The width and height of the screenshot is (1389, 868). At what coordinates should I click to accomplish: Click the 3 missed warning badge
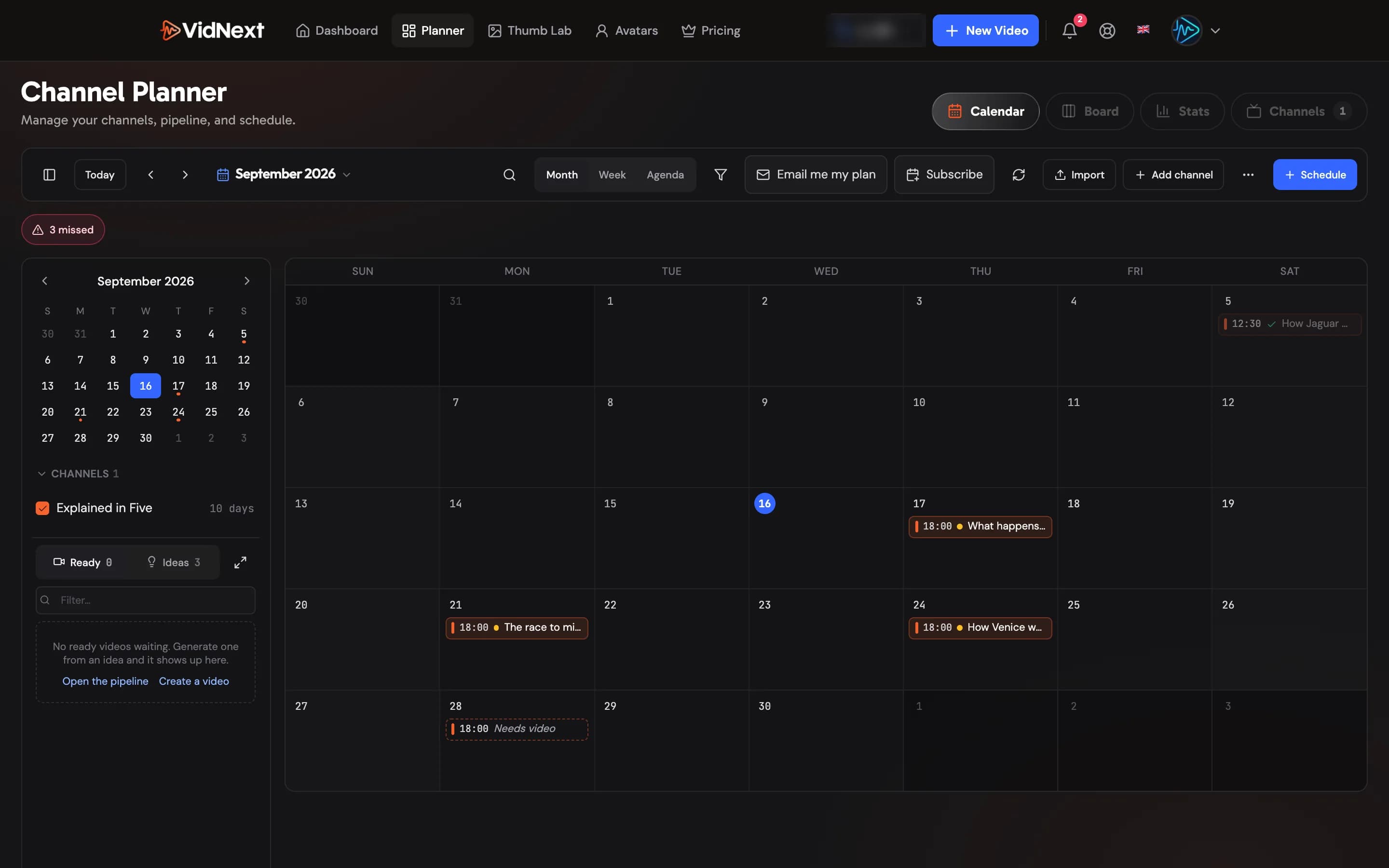coord(63,230)
